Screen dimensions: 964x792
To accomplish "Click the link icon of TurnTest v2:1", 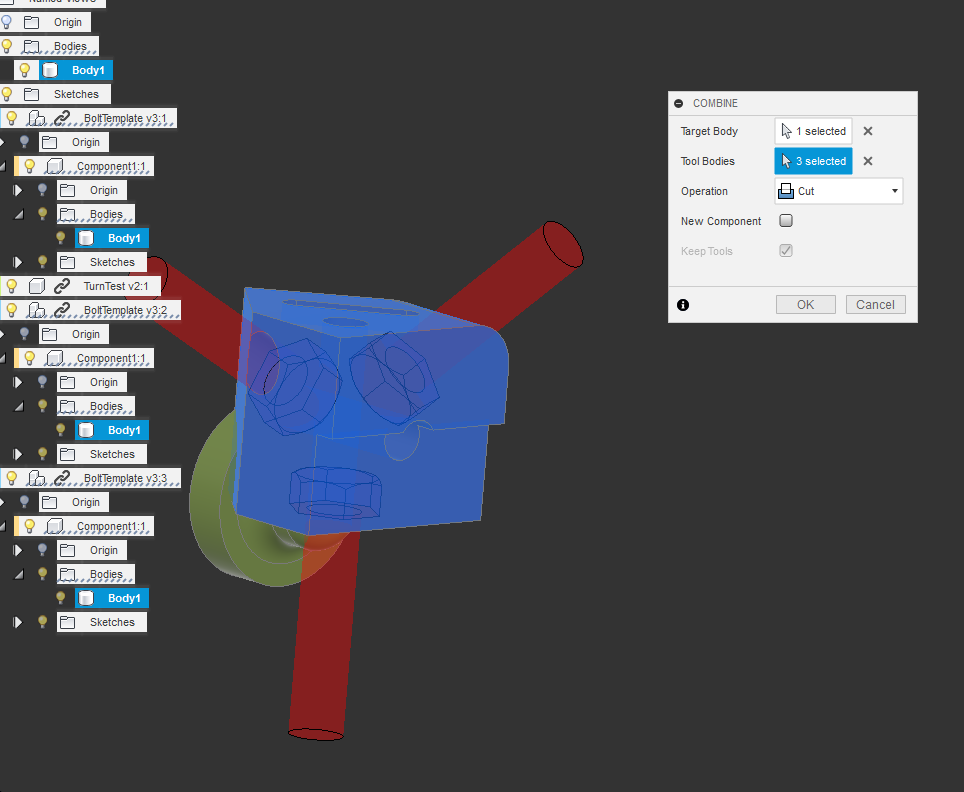I will pos(62,286).
